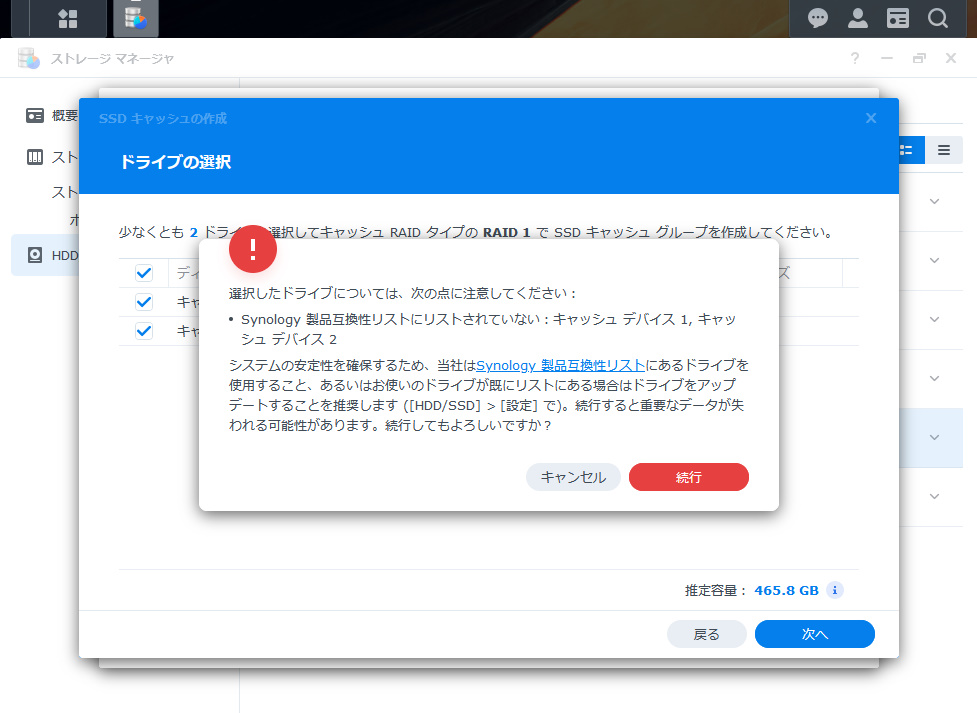Click the ドライブの選択 heading
The height and width of the screenshot is (713, 977).
[176, 162]
